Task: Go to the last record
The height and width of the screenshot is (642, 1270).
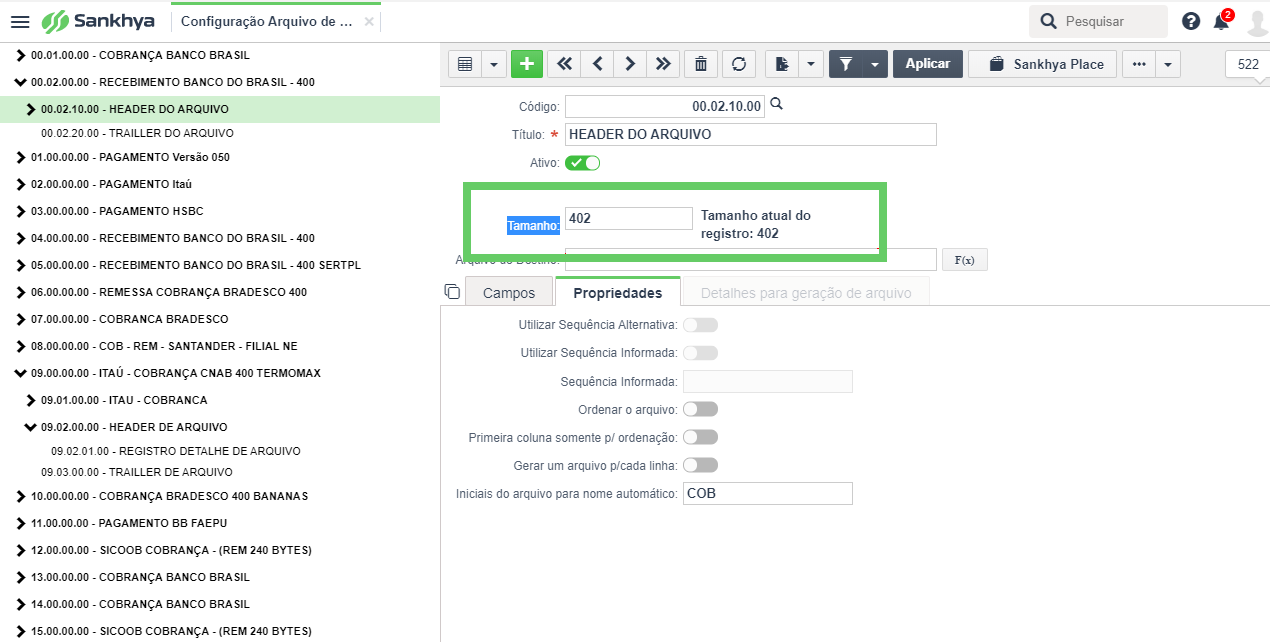Action: tap(662, 64)
